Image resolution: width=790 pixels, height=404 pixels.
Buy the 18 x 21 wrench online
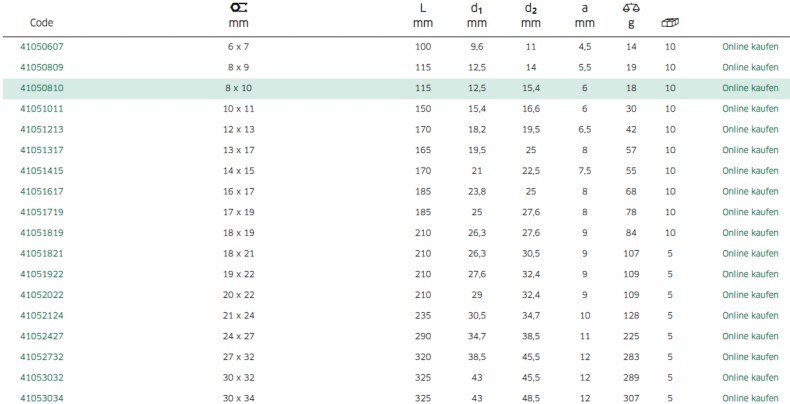(750, 253)
